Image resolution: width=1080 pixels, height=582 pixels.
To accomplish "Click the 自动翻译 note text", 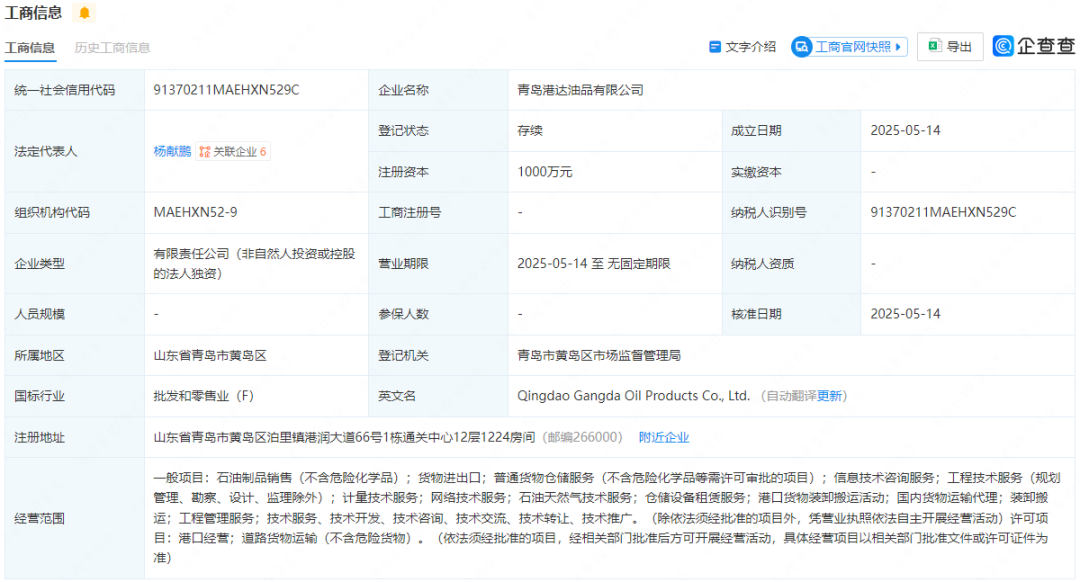I will 791,396.
